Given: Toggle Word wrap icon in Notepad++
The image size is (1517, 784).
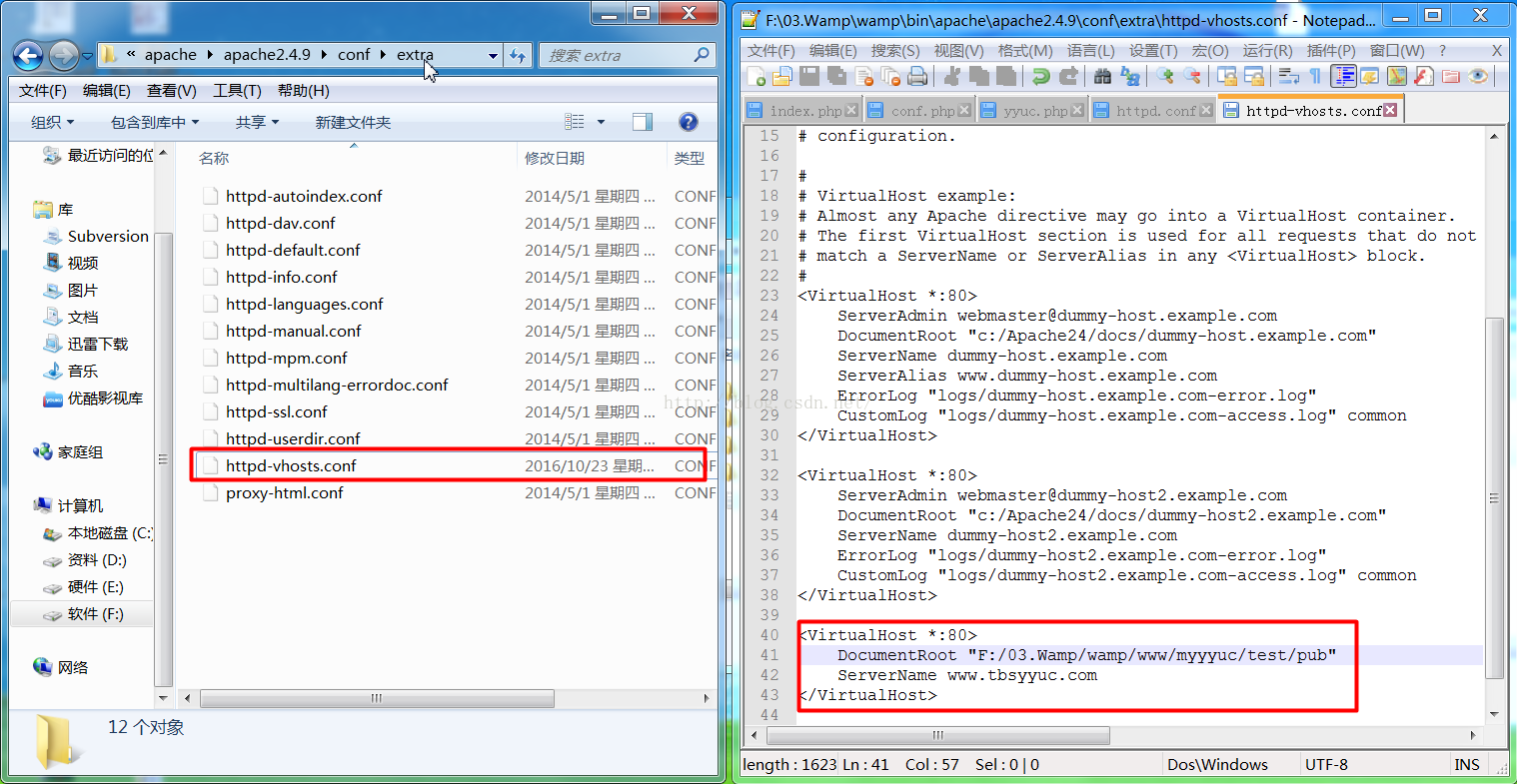Looking at the screenshot, I should coord(1289,76).
